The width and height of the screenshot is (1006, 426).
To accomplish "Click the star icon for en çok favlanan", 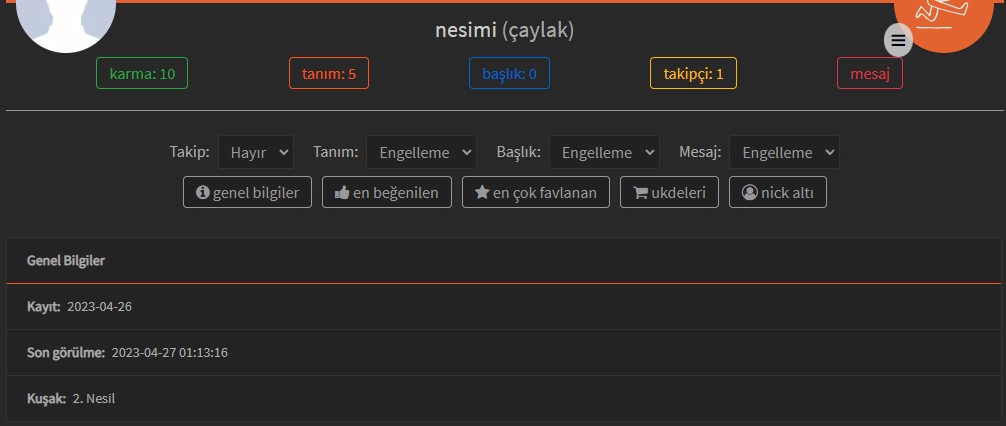I will pyautogui.click(x=482, y=192).
